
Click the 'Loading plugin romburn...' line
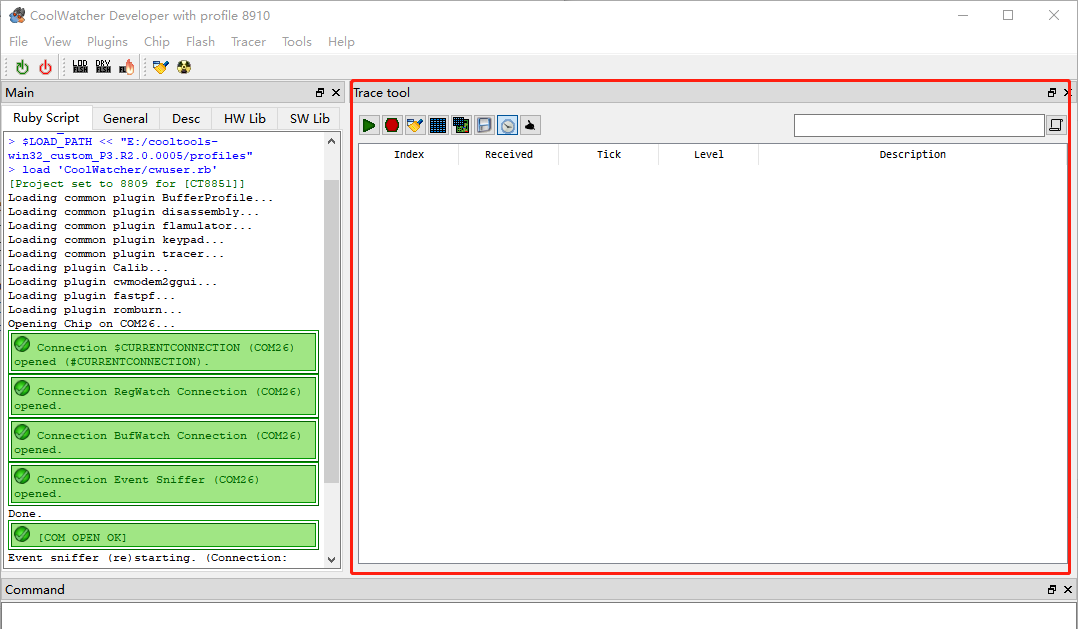(x=95, y=310)
